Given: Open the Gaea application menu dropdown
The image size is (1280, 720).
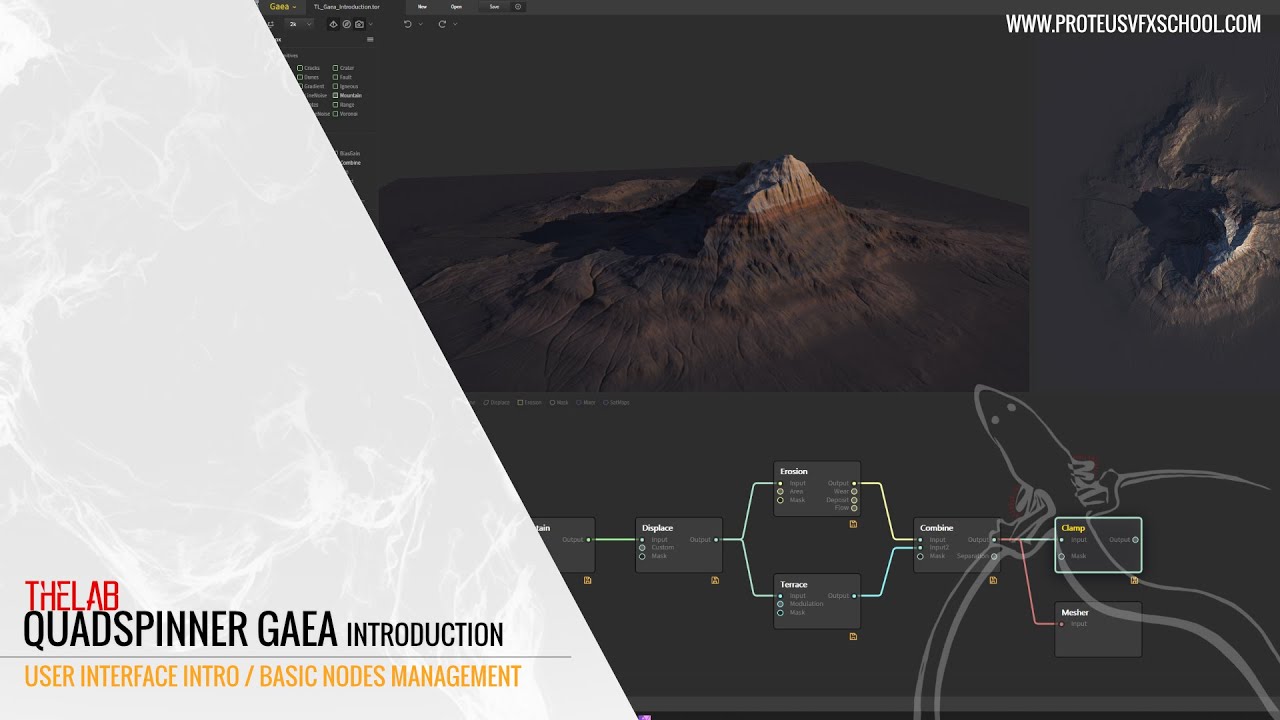Looking at the screenshot, I should click(283, 7).
